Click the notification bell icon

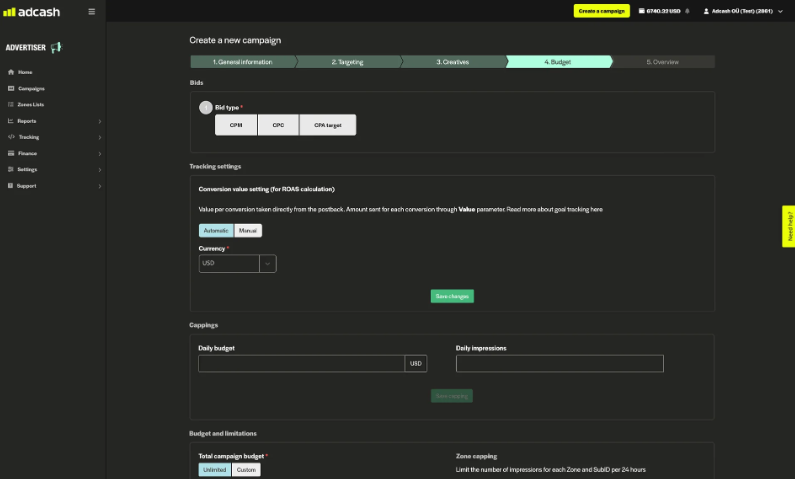(x=687, y=11)
